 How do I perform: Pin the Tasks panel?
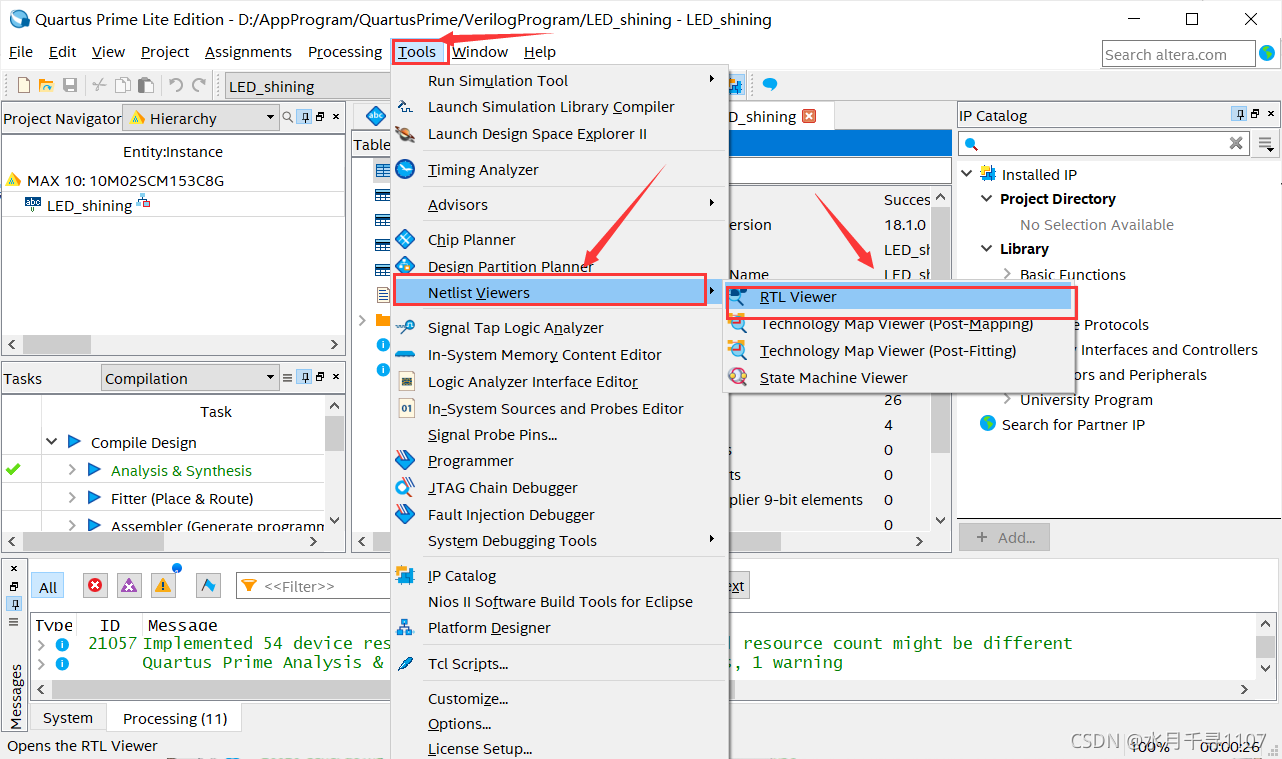[305, 377]
